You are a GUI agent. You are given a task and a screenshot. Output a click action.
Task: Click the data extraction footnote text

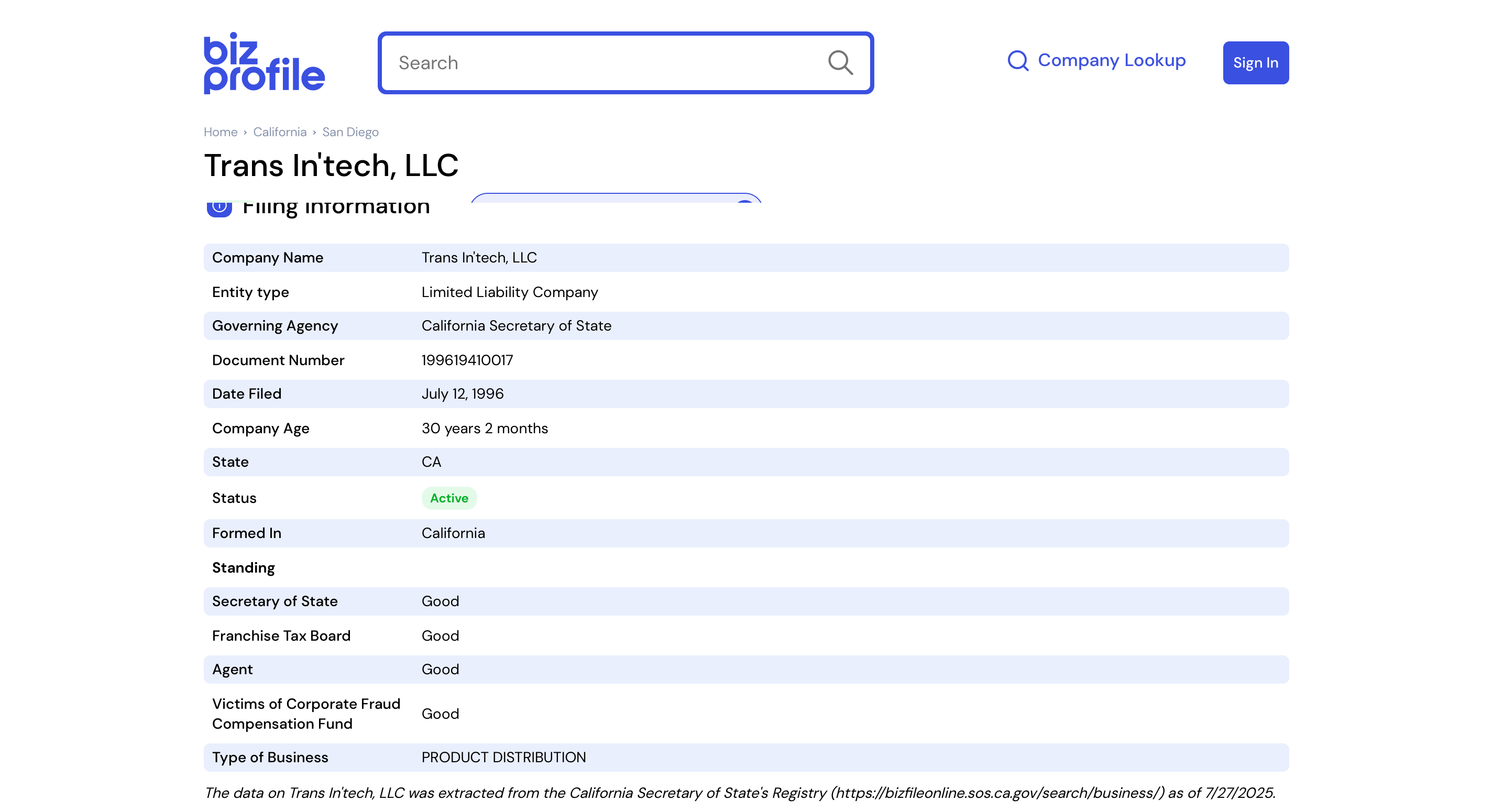pyautogui.click(x=740, y=793)
